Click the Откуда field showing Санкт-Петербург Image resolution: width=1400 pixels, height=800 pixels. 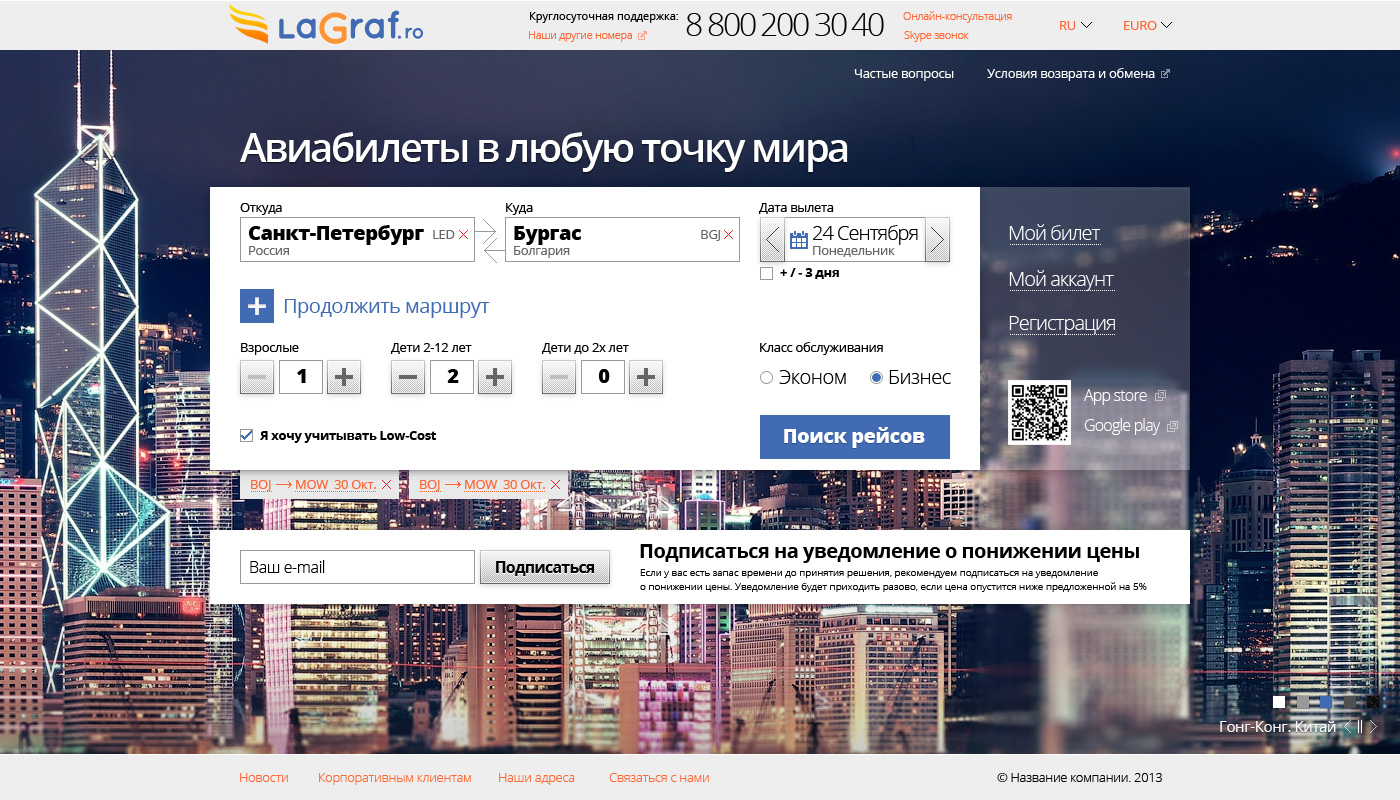[357, 240]
